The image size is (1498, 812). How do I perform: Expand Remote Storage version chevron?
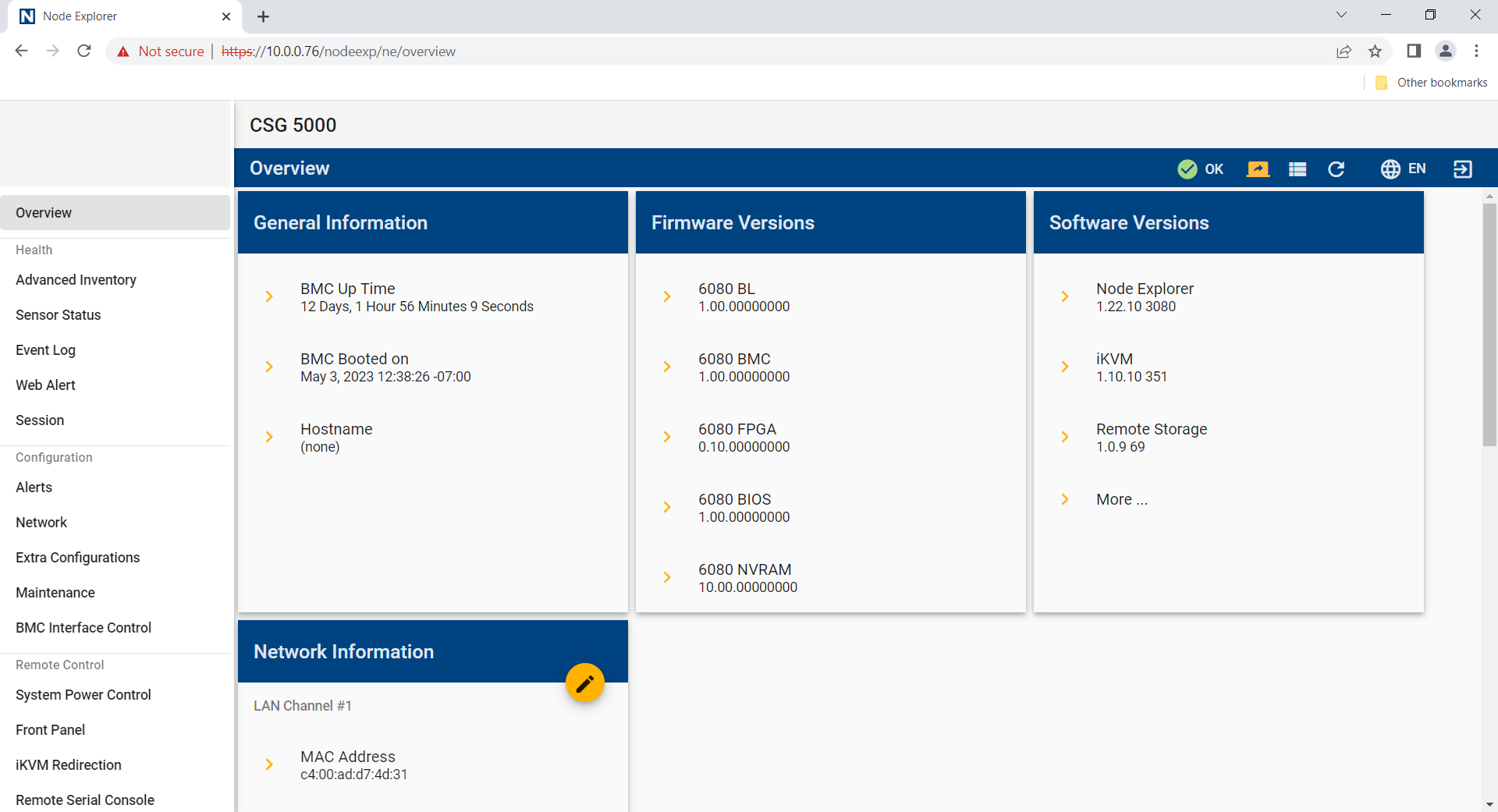tap(1065, 437)
